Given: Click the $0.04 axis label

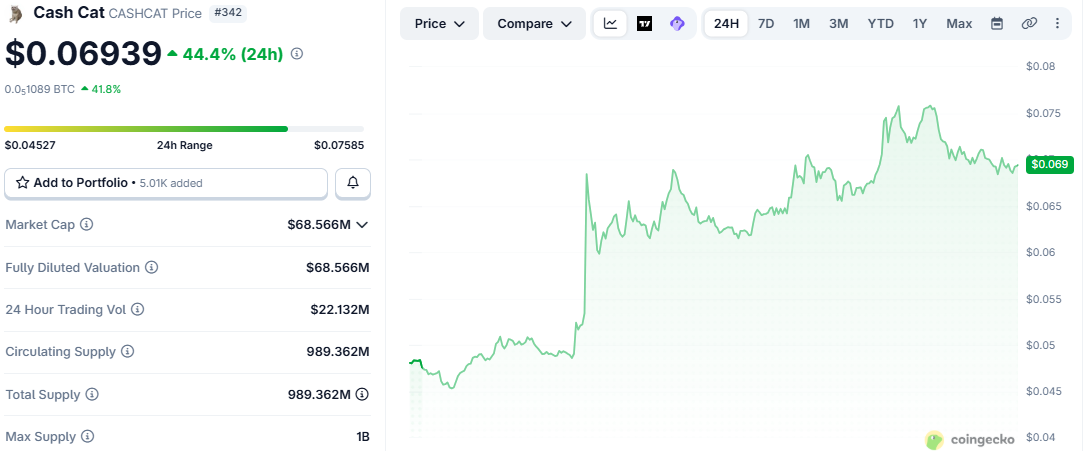Looking at the screenshot, I should 1041,437.
